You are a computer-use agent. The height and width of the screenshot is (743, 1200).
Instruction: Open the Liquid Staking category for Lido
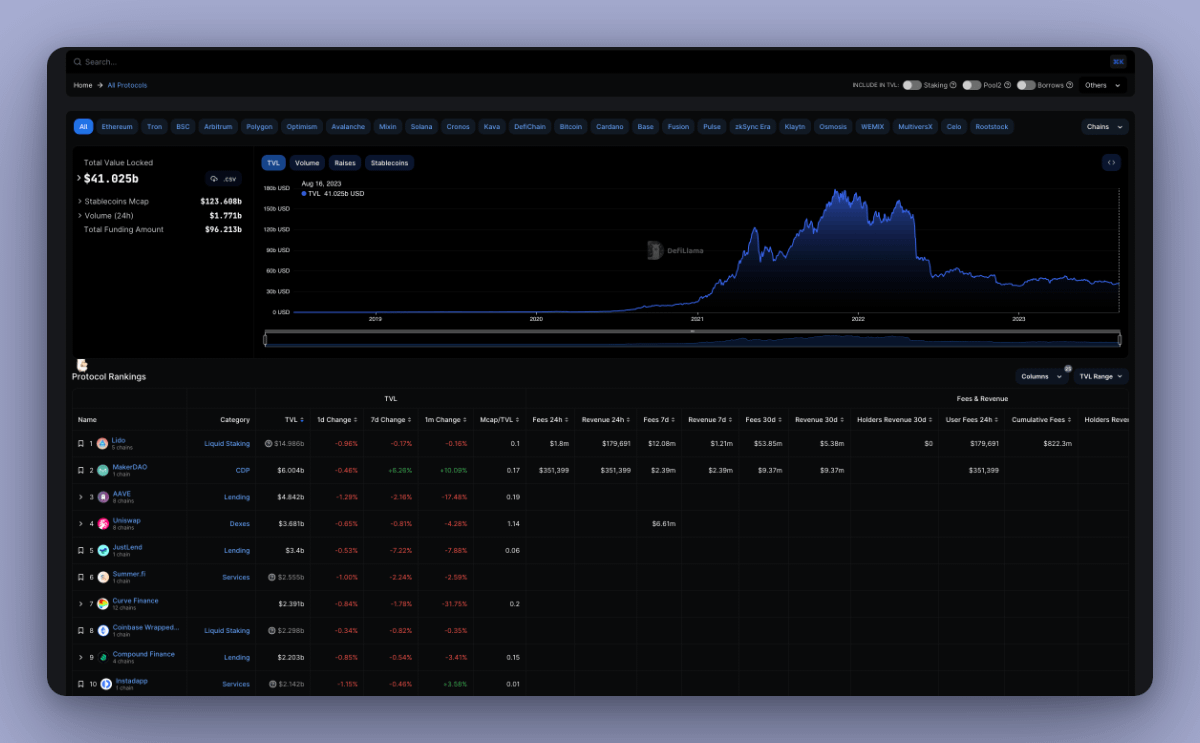point(227,443)
